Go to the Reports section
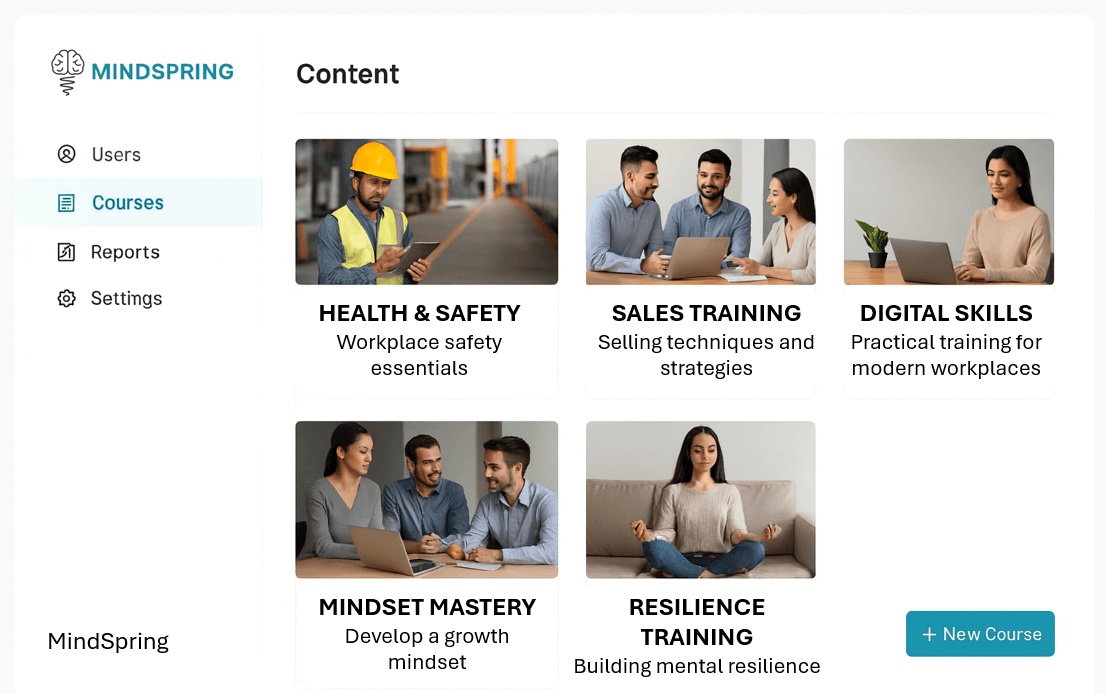The height and width of the screenshot is (694, 1106). pyautogui.click(x=108, y=252)
